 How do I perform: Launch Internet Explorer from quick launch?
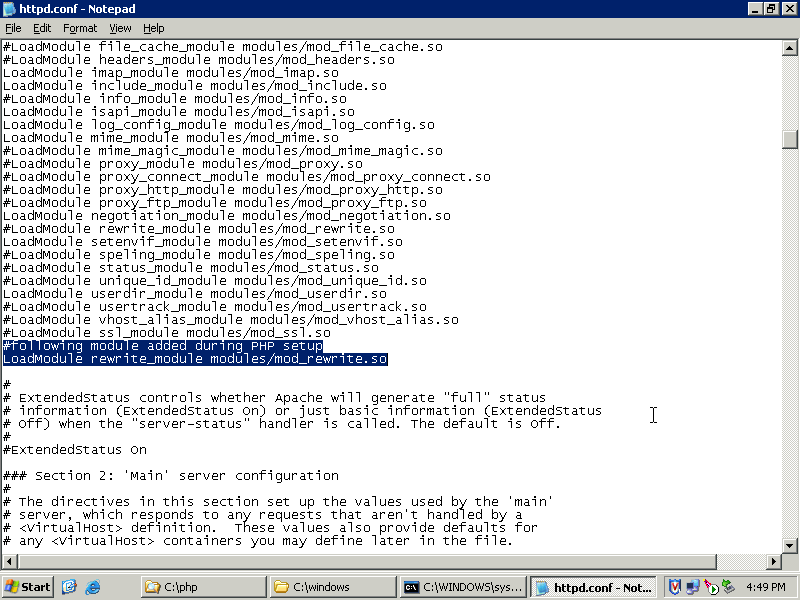pos(93,587)
